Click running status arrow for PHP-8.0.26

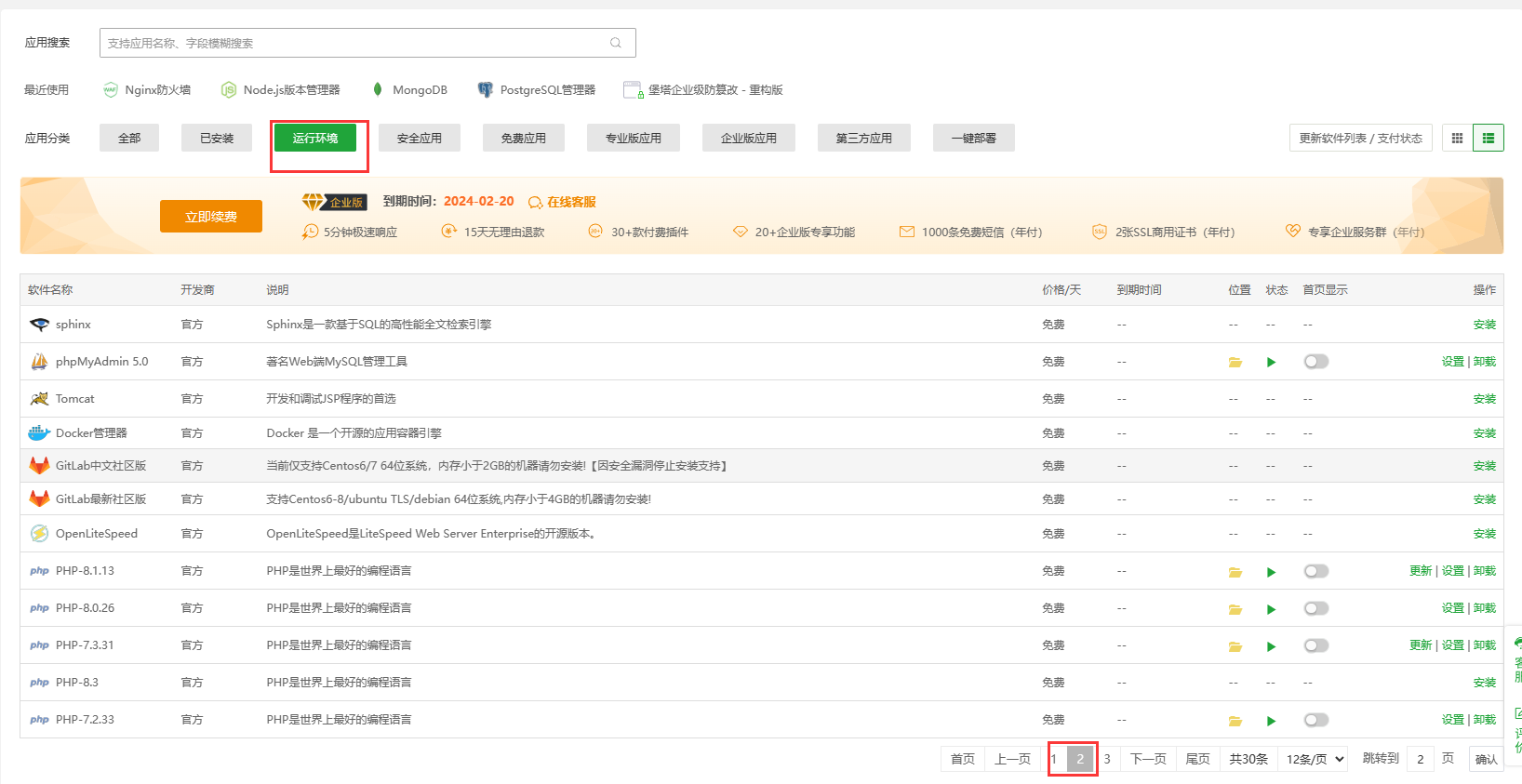coord(1271,609)
